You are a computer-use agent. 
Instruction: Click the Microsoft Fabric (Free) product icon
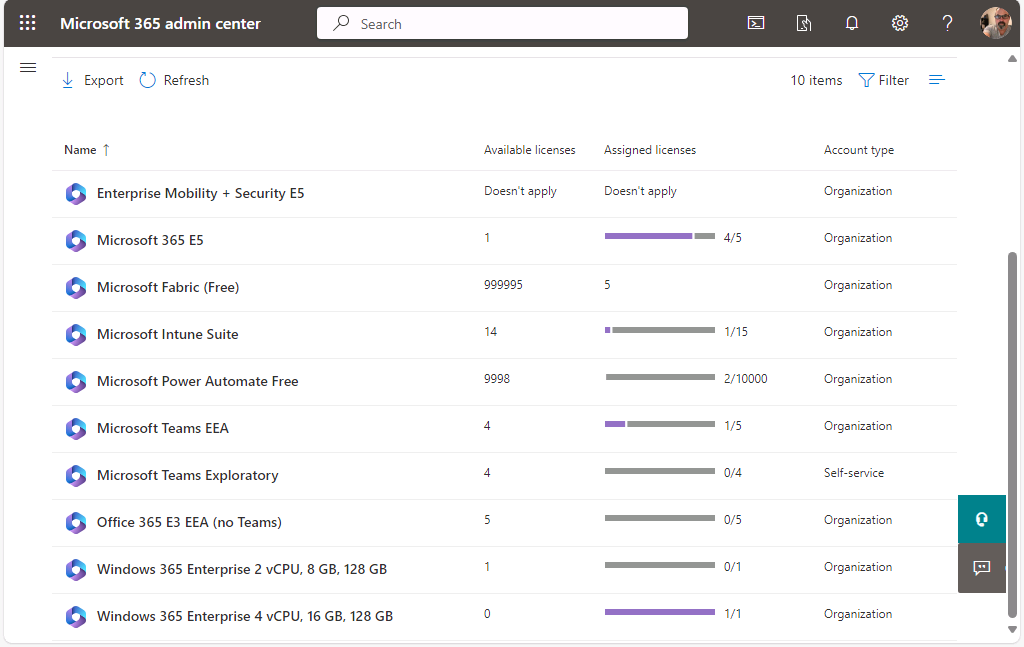pos(76,288)
